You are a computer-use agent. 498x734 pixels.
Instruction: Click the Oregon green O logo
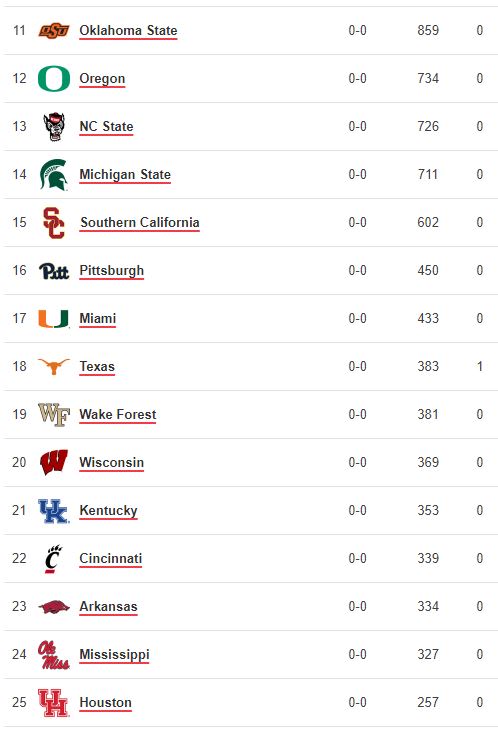coord(54,78)
